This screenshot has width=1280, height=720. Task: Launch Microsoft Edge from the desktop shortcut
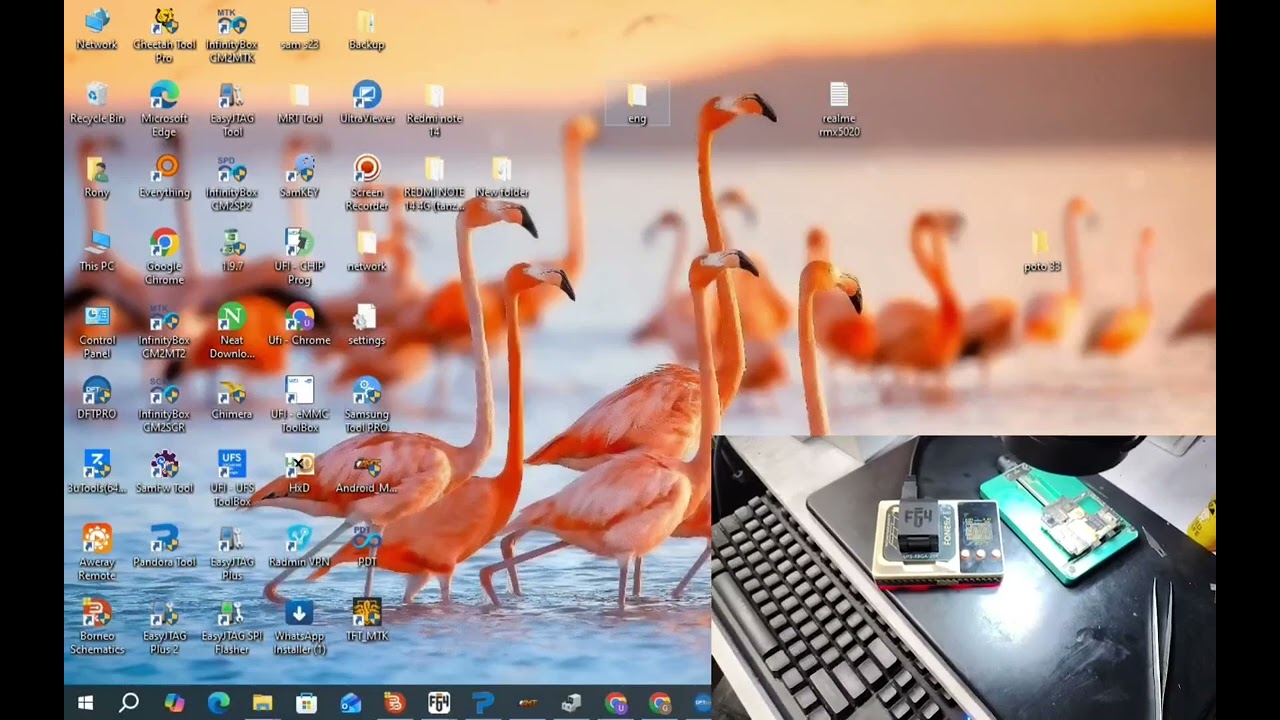164,109
